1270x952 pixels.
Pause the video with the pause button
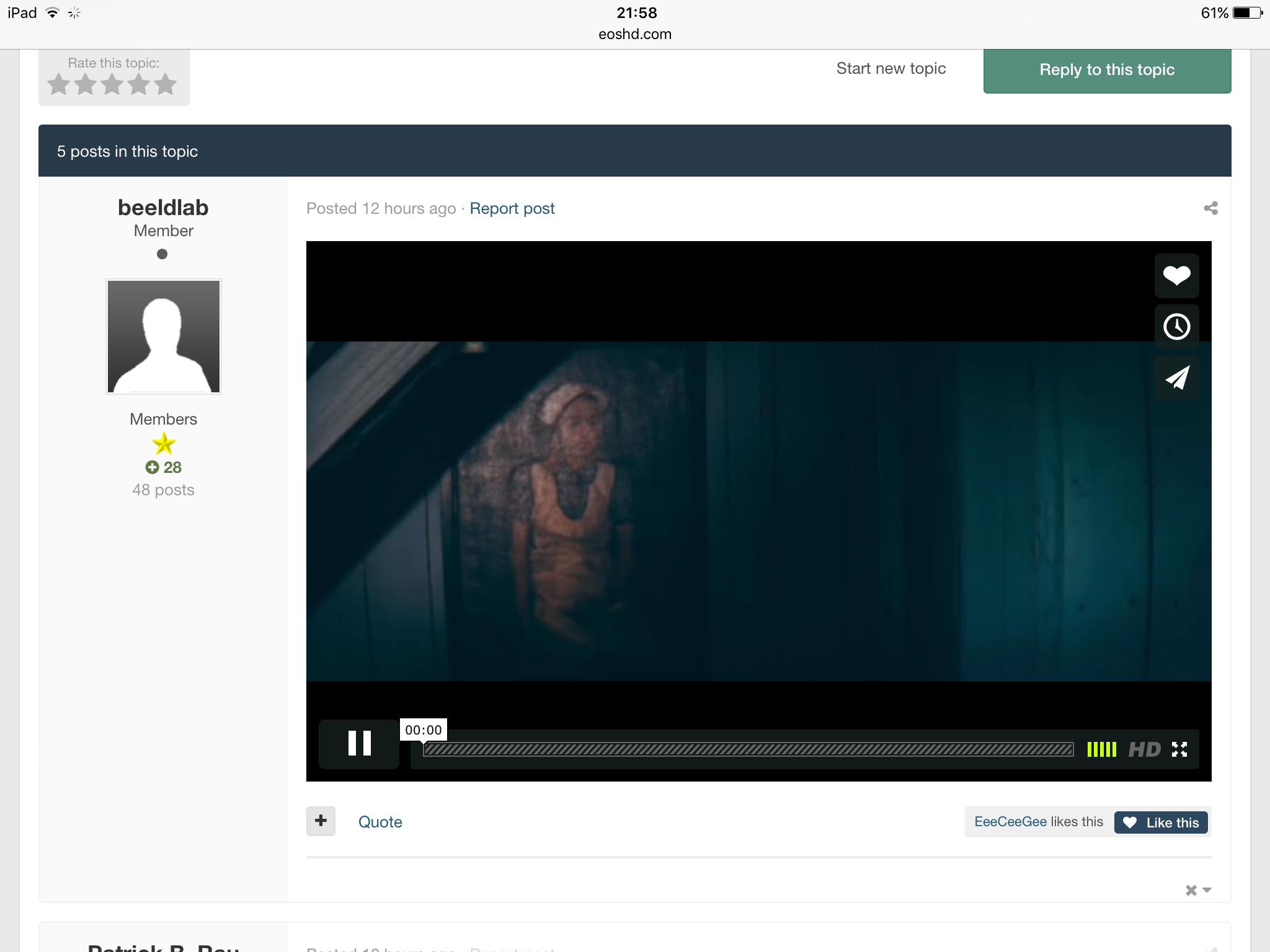point(359,743)
